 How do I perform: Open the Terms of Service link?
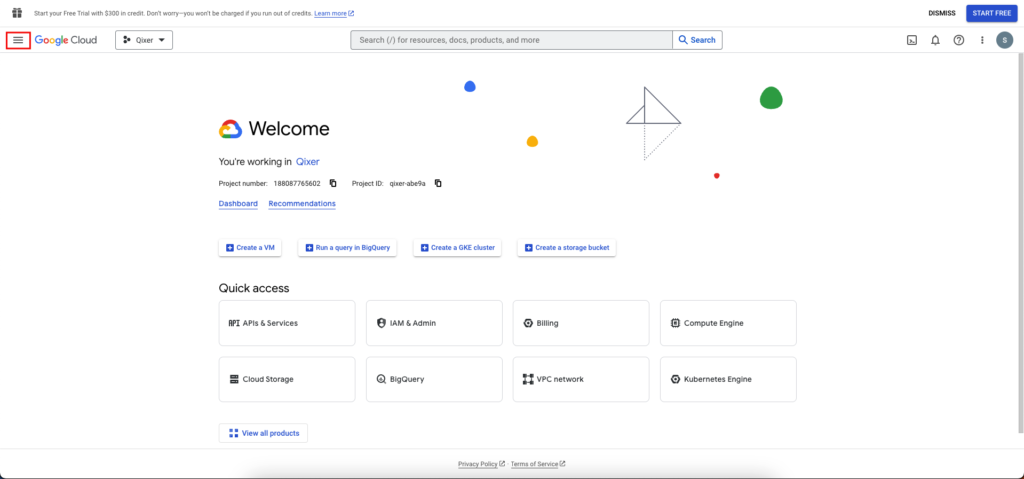[538, 464]
